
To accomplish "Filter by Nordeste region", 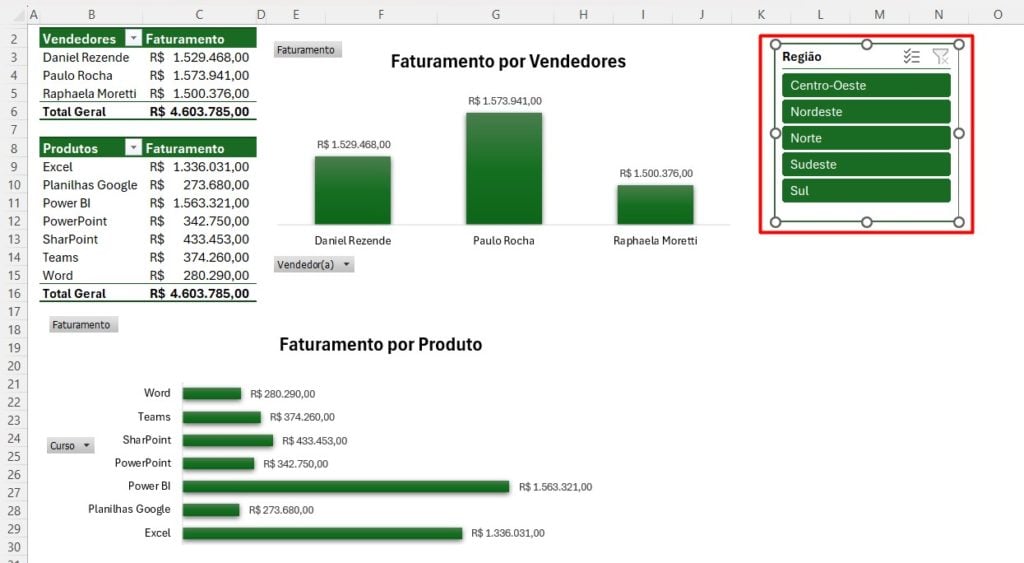I will tap(866, 112).
